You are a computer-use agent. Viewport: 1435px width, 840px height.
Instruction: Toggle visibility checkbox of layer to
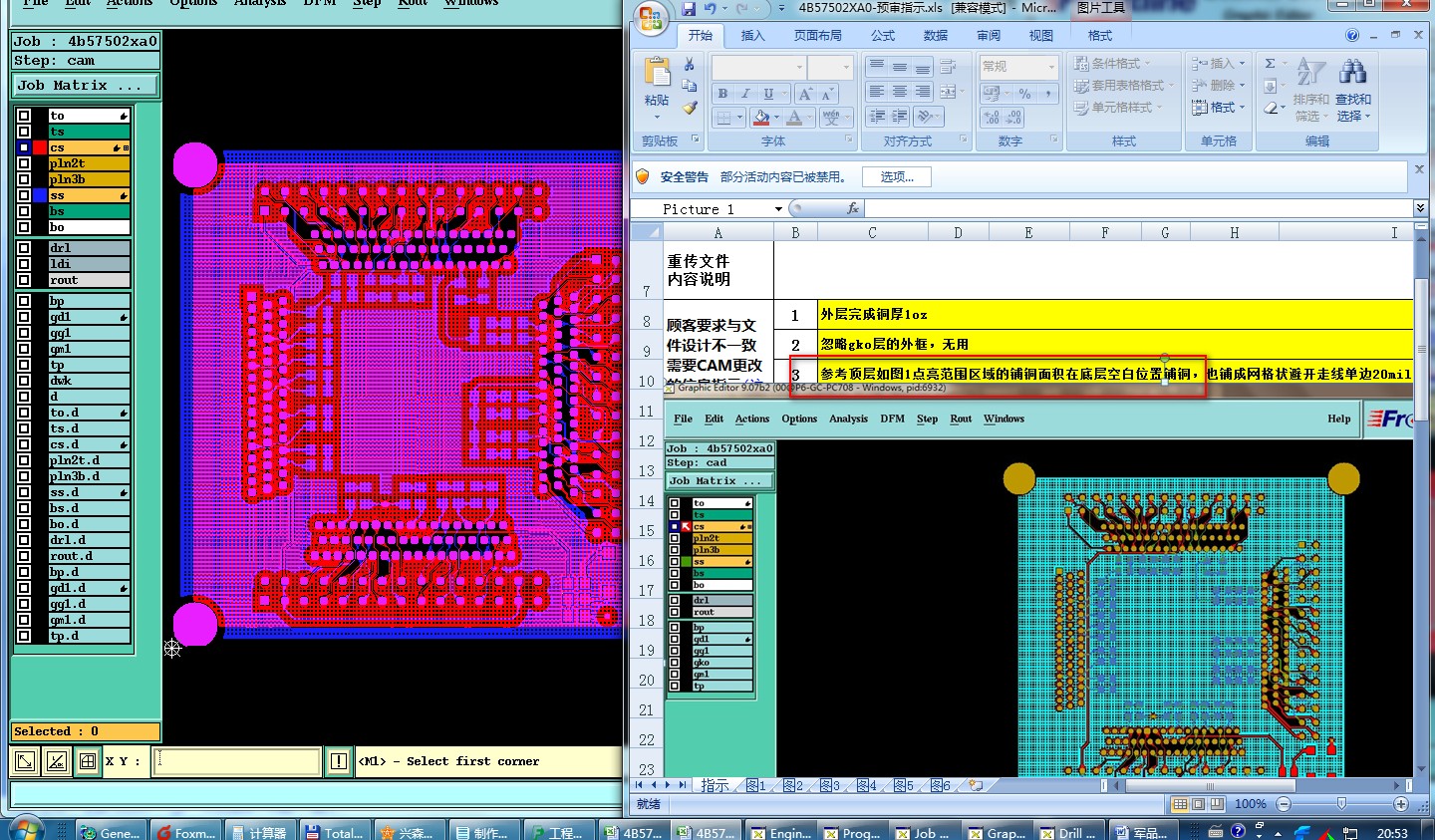23,116
